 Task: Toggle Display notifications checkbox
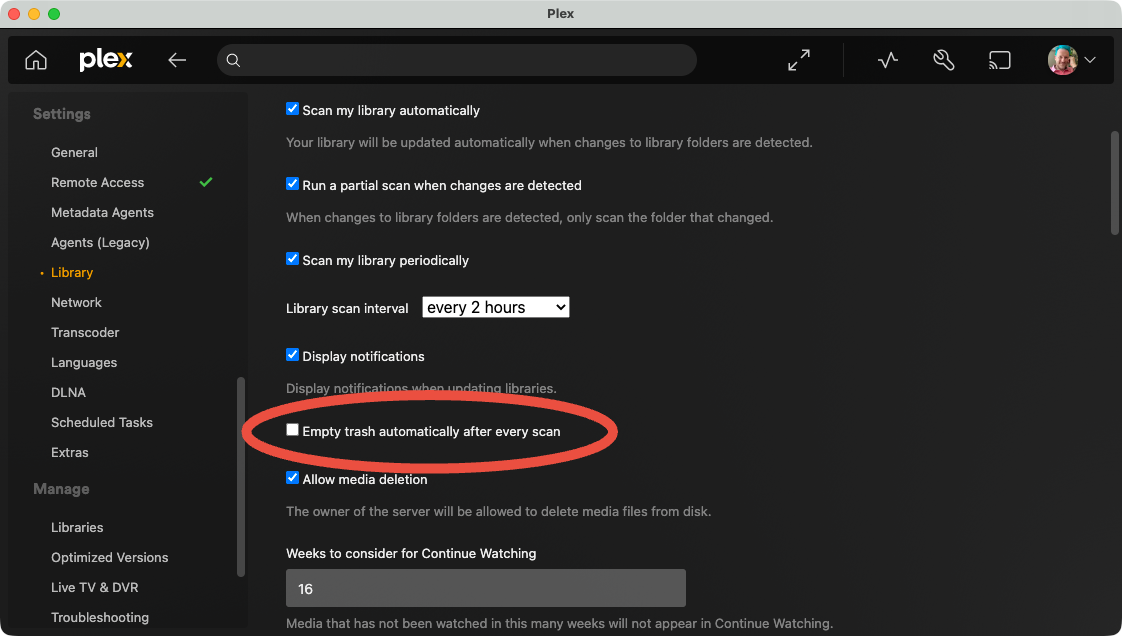click(292, 355)
